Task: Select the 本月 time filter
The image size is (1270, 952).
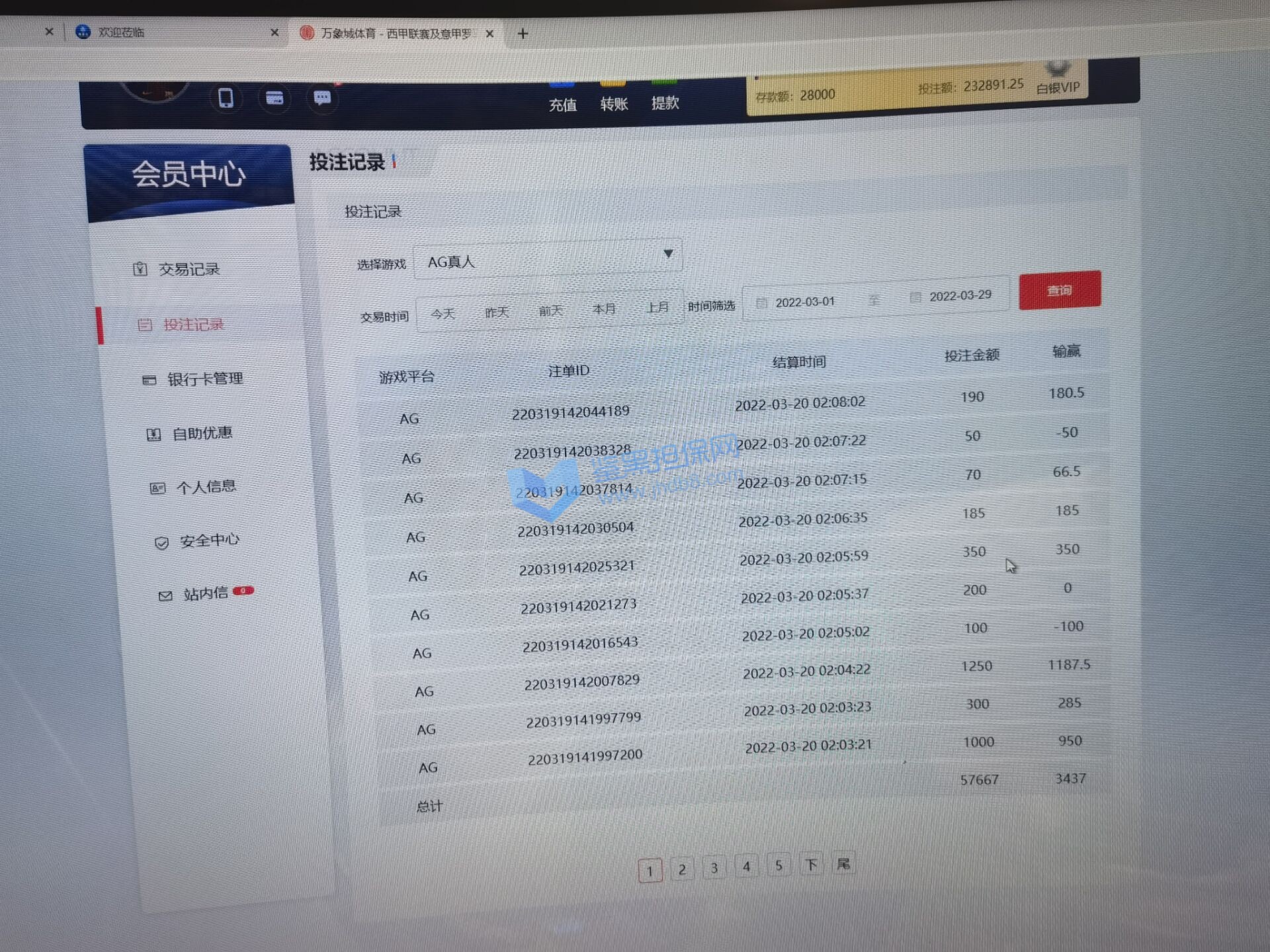Action: 603,309
